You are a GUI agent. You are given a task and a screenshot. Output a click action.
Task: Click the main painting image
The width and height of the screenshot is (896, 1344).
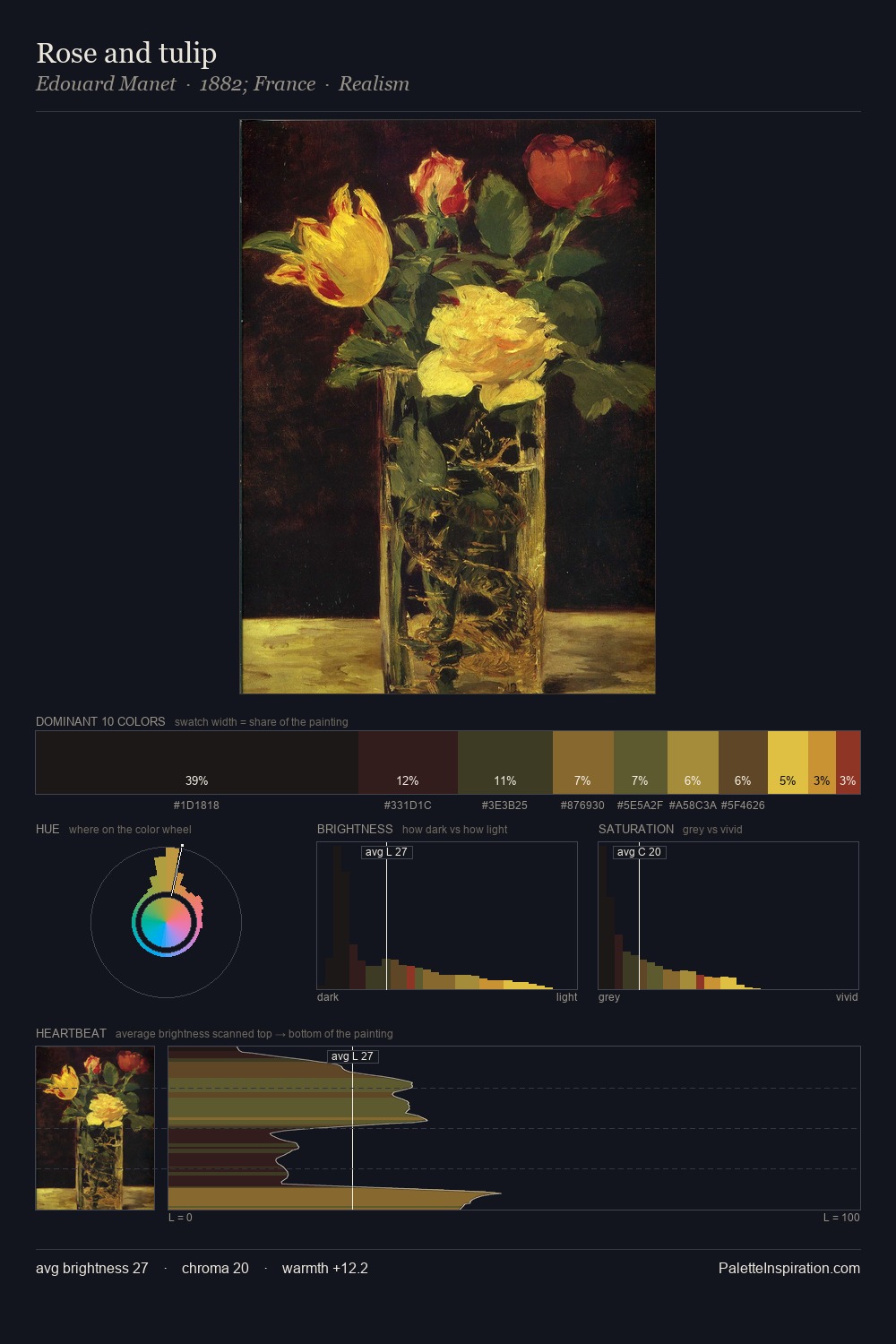447,407
